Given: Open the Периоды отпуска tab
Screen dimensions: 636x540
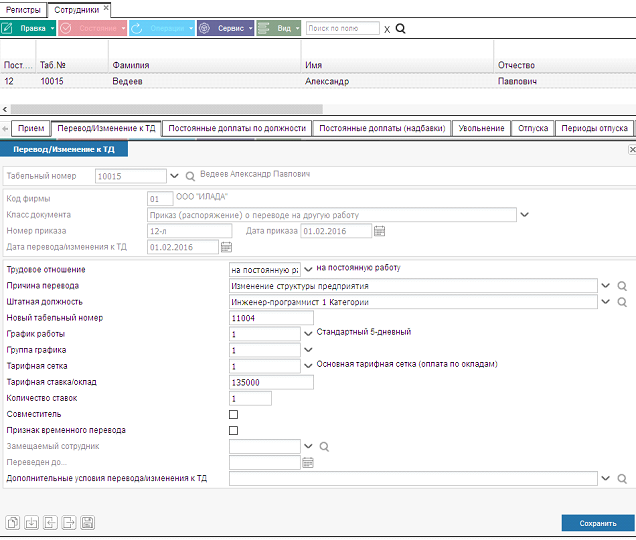Looking at the screenshot, I should coord(594,128).
